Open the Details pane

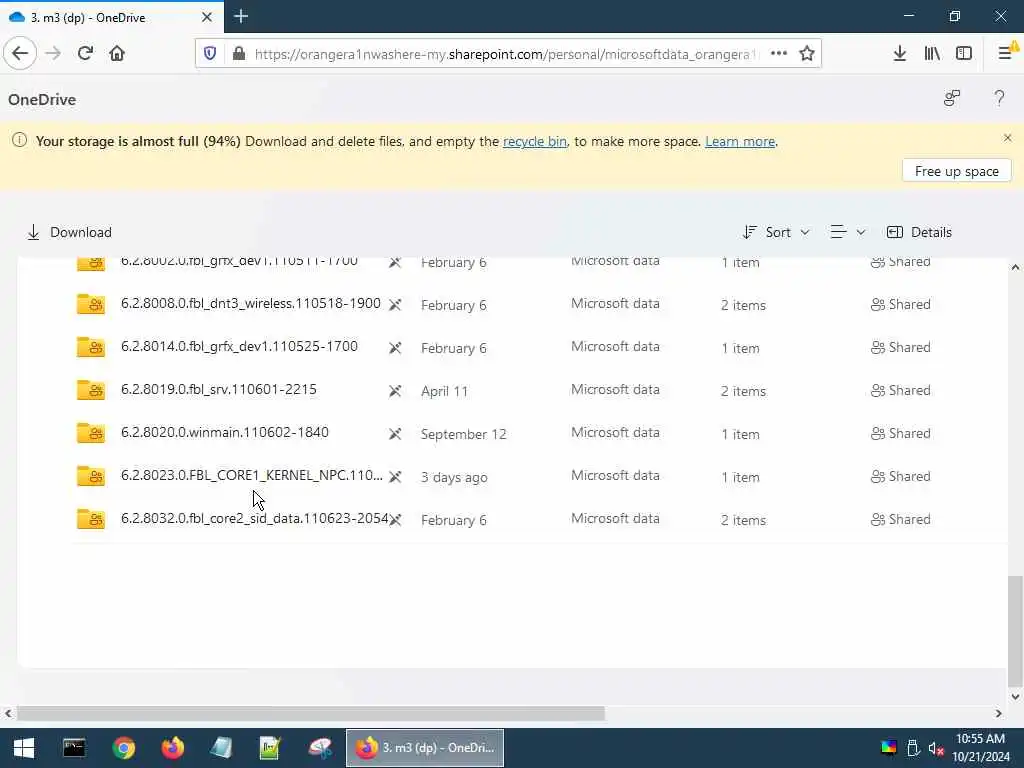(920, 232)
